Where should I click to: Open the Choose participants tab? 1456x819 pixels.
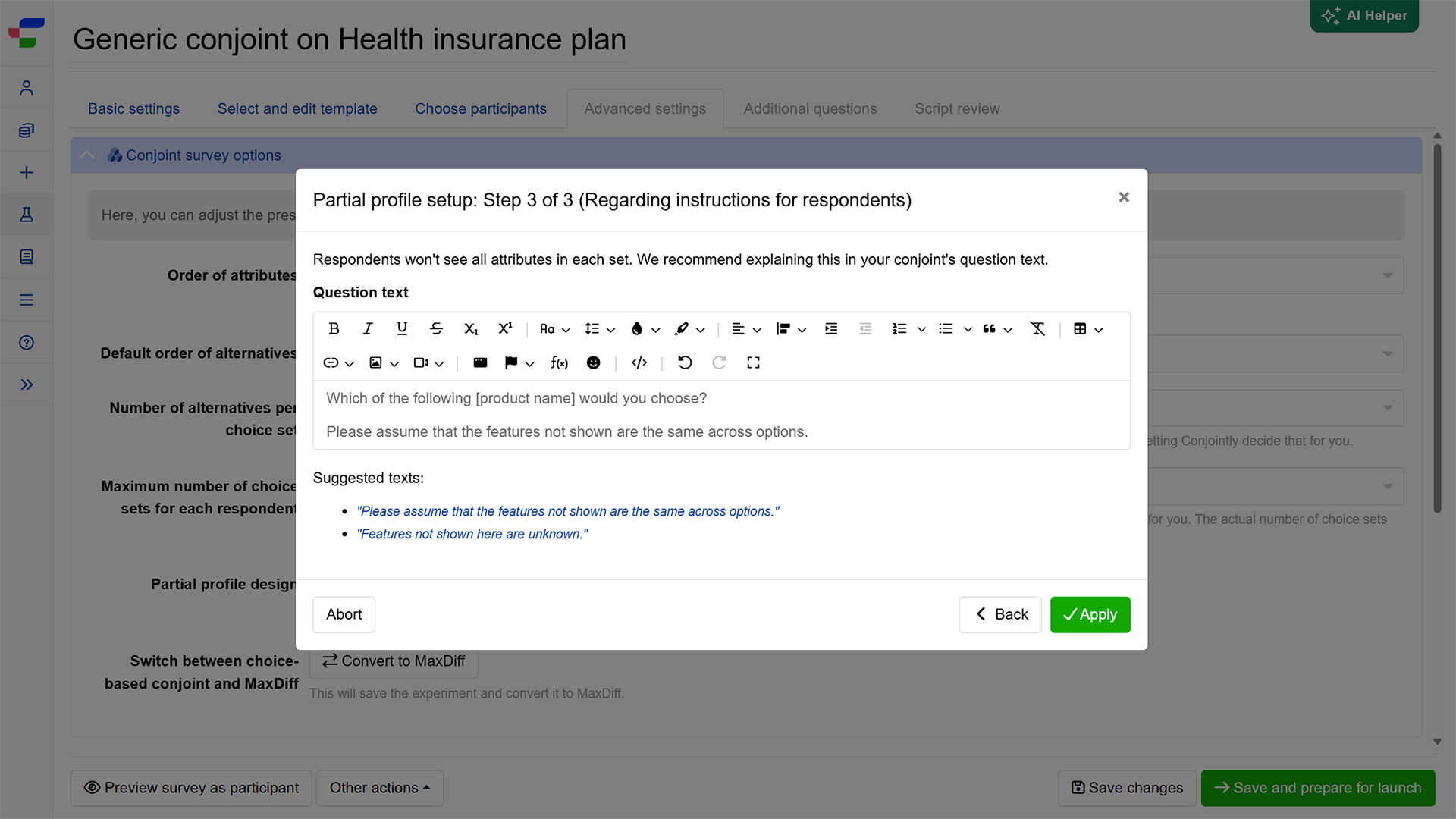coord(481,108)
